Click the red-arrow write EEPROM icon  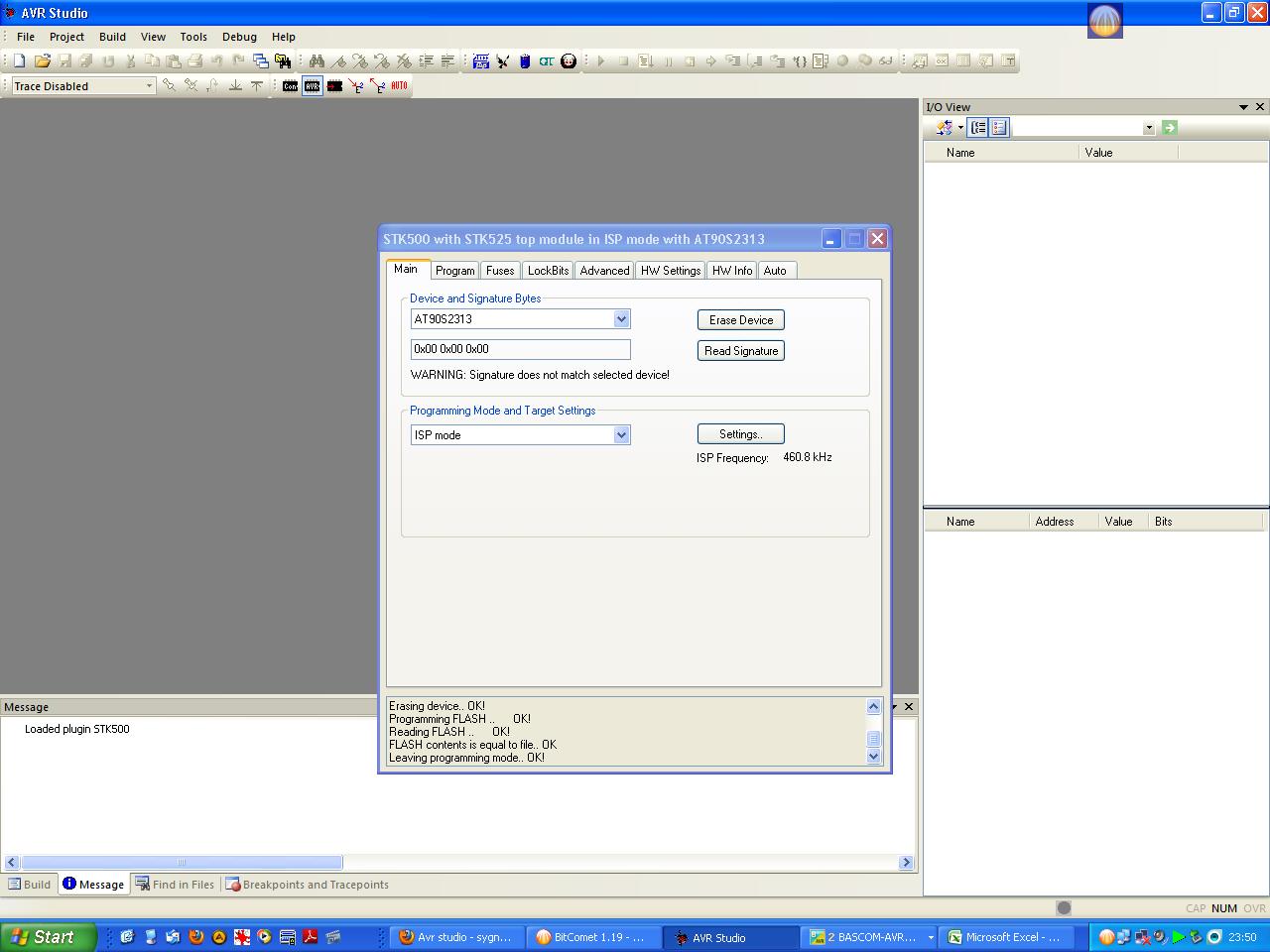point(356,86)
